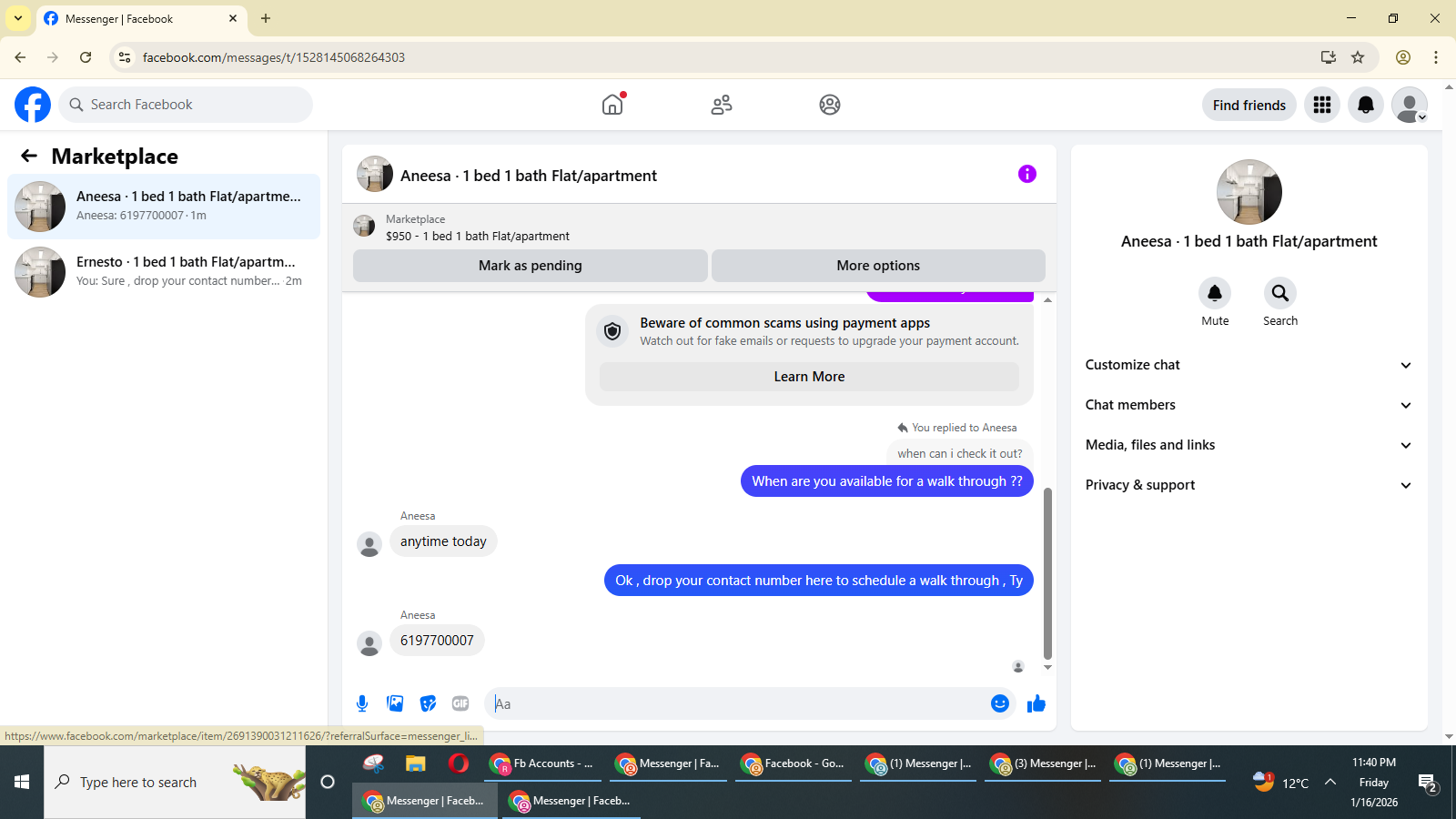This screenshot has width=1456, height=819.
Task: Go back with browser back arrow
Action: click(x=20, y=57)
